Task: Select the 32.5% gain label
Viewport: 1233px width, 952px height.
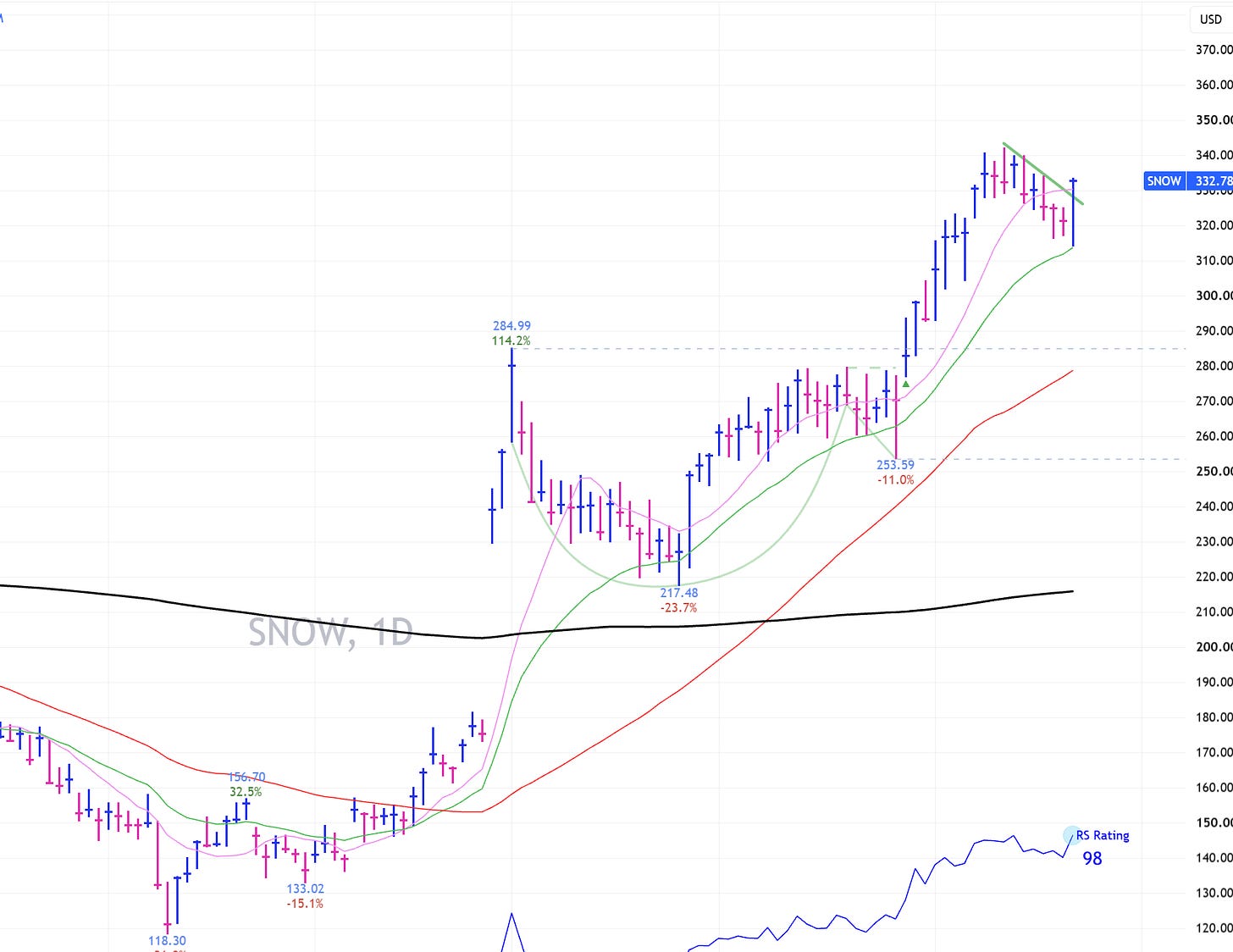Action: pyautogui.click(x=246, y=792)
